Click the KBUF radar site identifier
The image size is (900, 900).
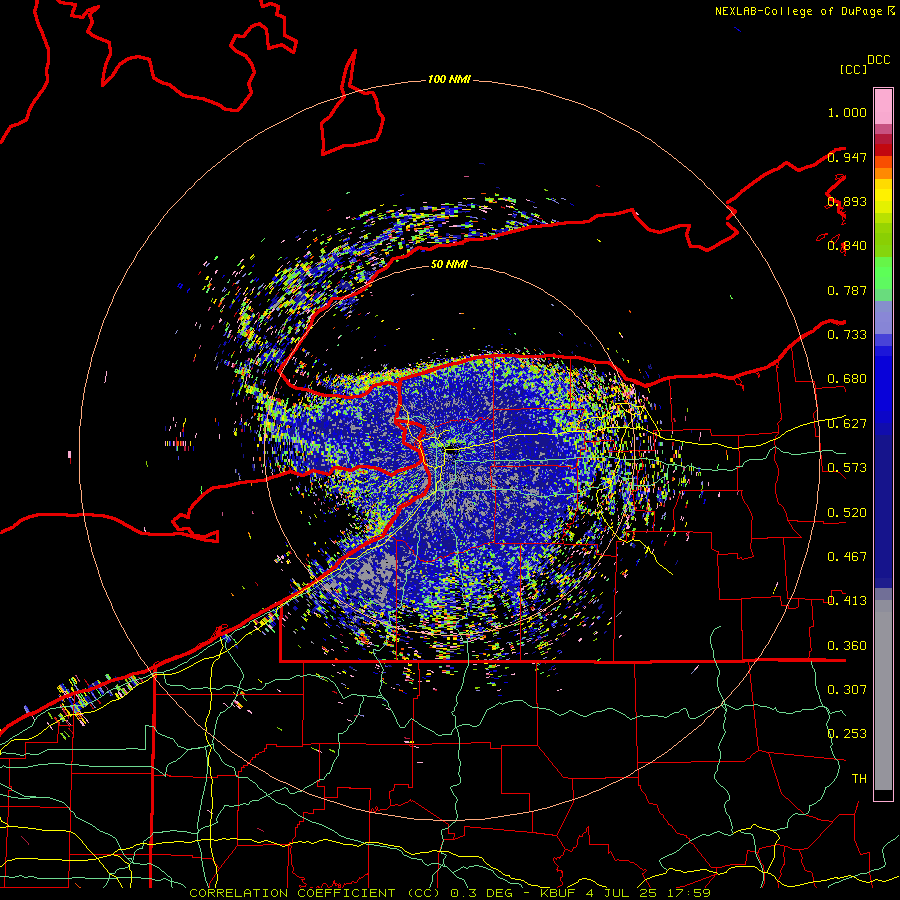coord(557,893)
